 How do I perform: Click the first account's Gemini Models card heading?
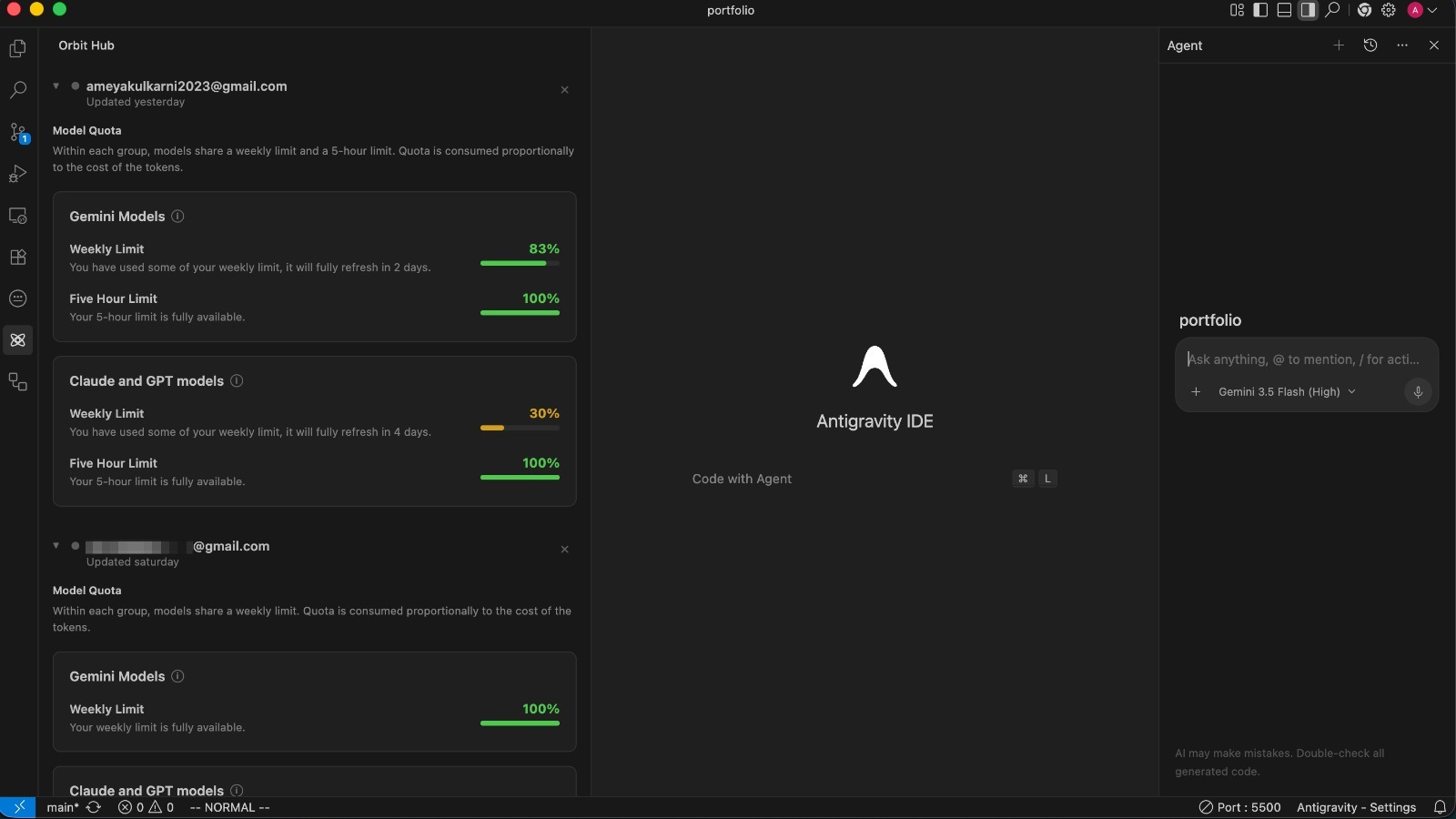click(x=117, y=217)
